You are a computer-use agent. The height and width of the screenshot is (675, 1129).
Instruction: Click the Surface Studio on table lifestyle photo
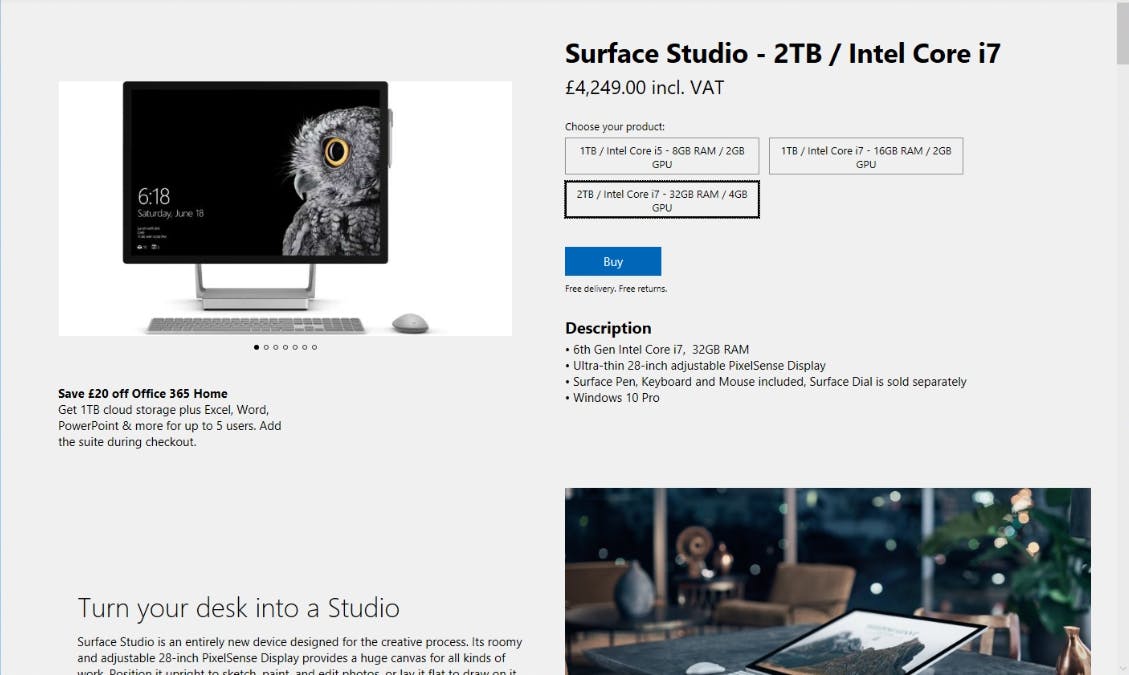click(x=827, y=581)
